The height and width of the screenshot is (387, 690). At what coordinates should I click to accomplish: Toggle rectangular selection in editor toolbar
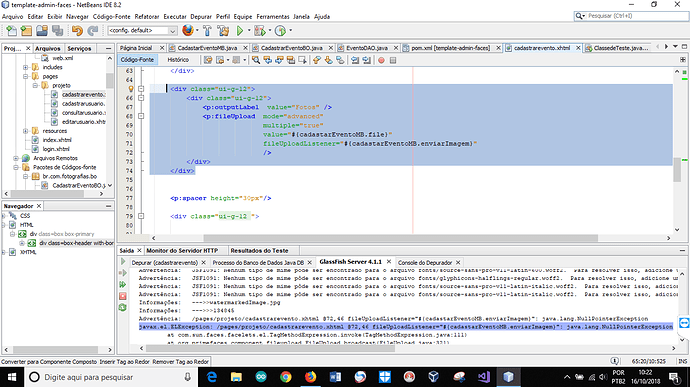(302, 60)
